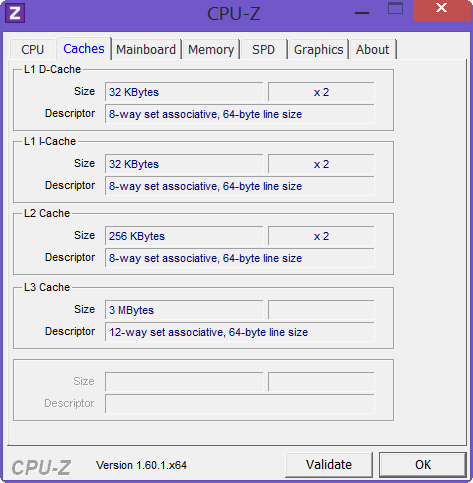Click the L1 D-Cache group label

coord(52,69)
